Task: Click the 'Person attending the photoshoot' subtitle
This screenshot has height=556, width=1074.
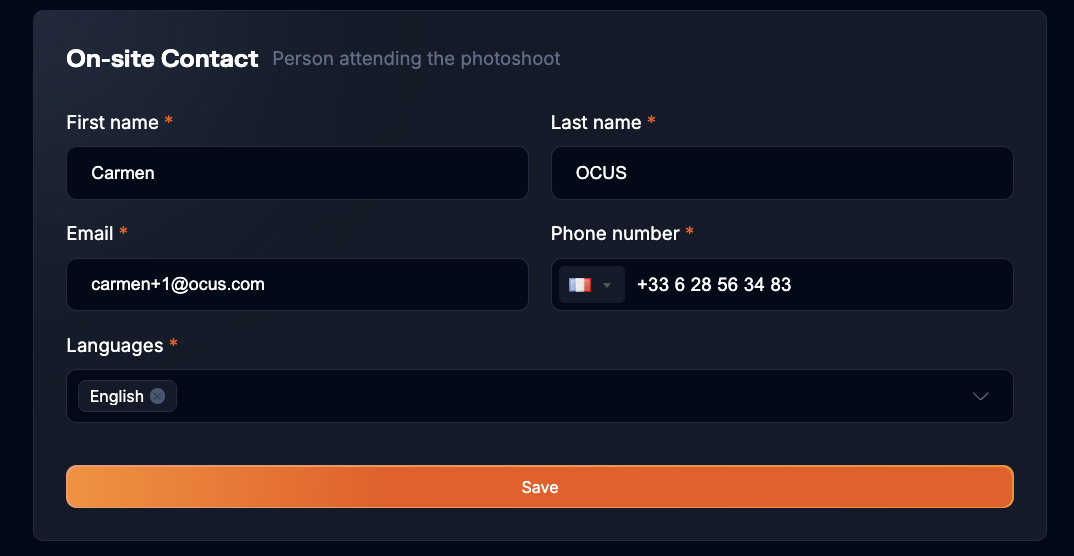Action: (416, 59)
